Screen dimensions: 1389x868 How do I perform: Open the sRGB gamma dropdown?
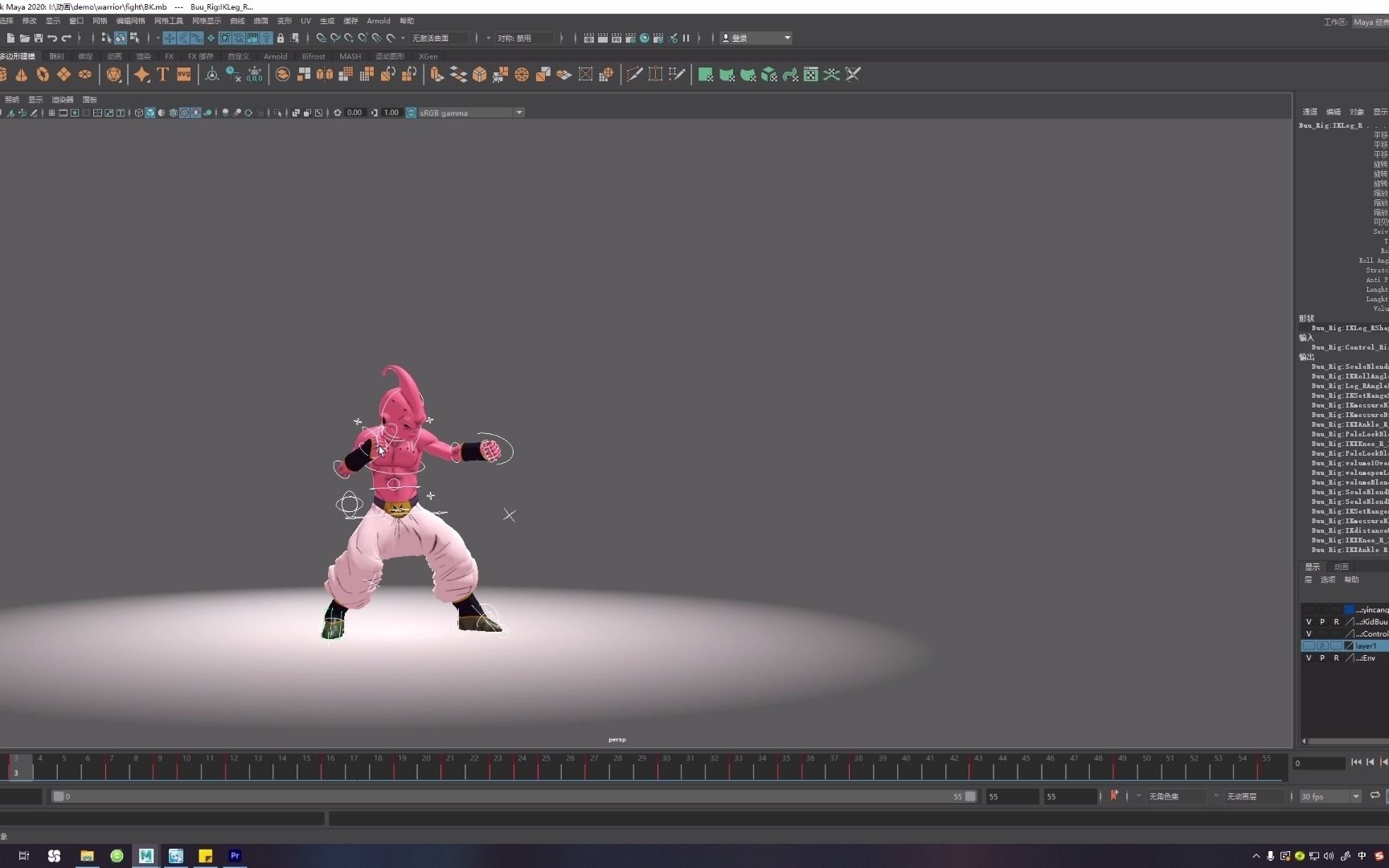518,113
